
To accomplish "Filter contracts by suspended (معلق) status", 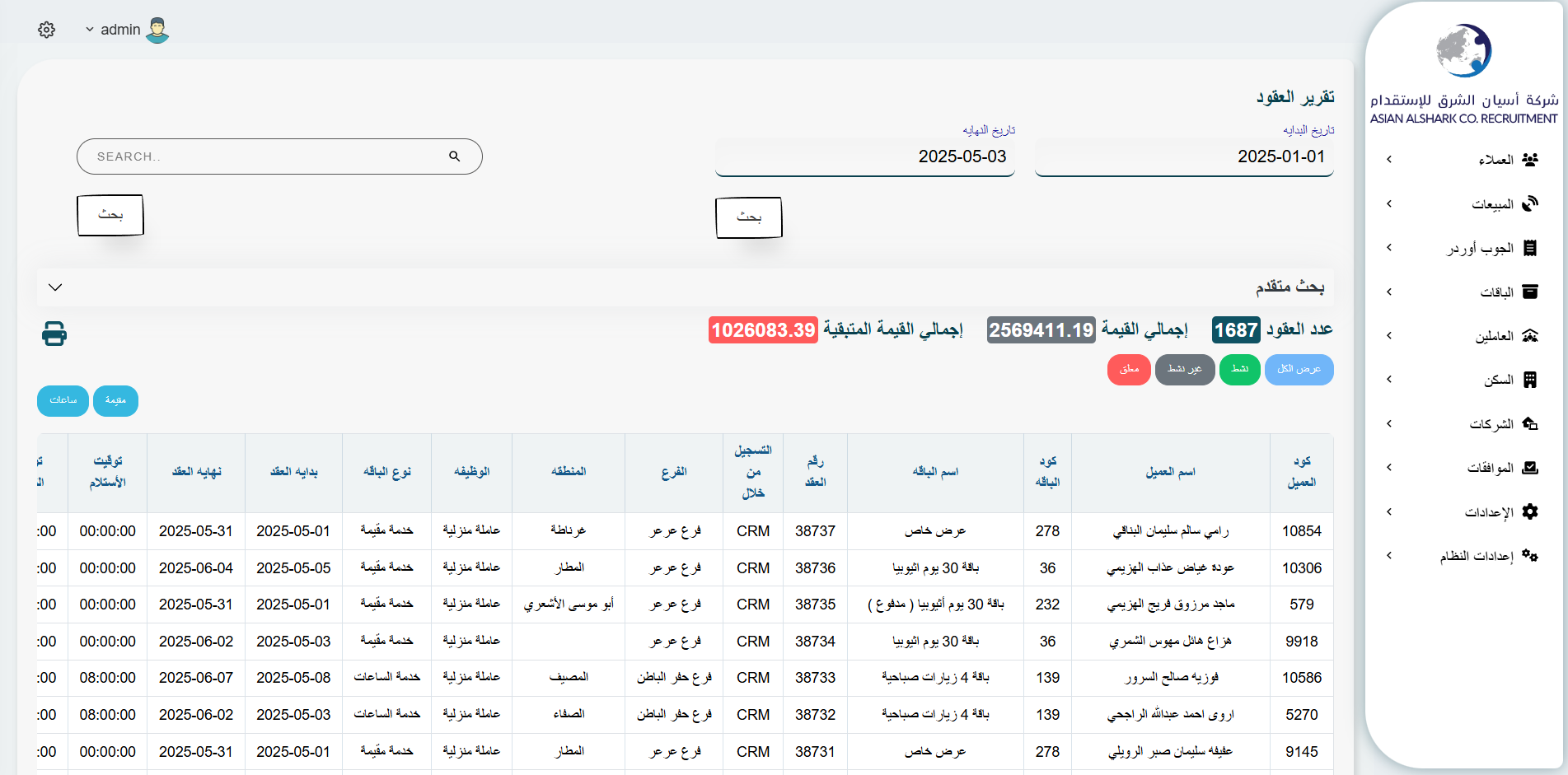I will (1129, 369).
